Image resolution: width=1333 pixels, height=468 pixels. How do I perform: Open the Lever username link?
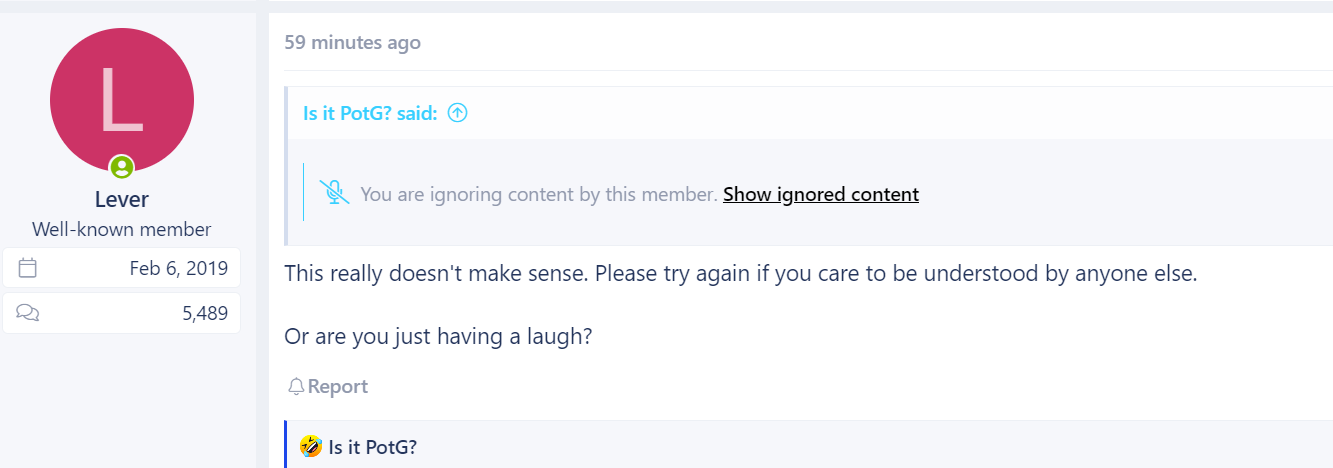click(x=122, y=199)
